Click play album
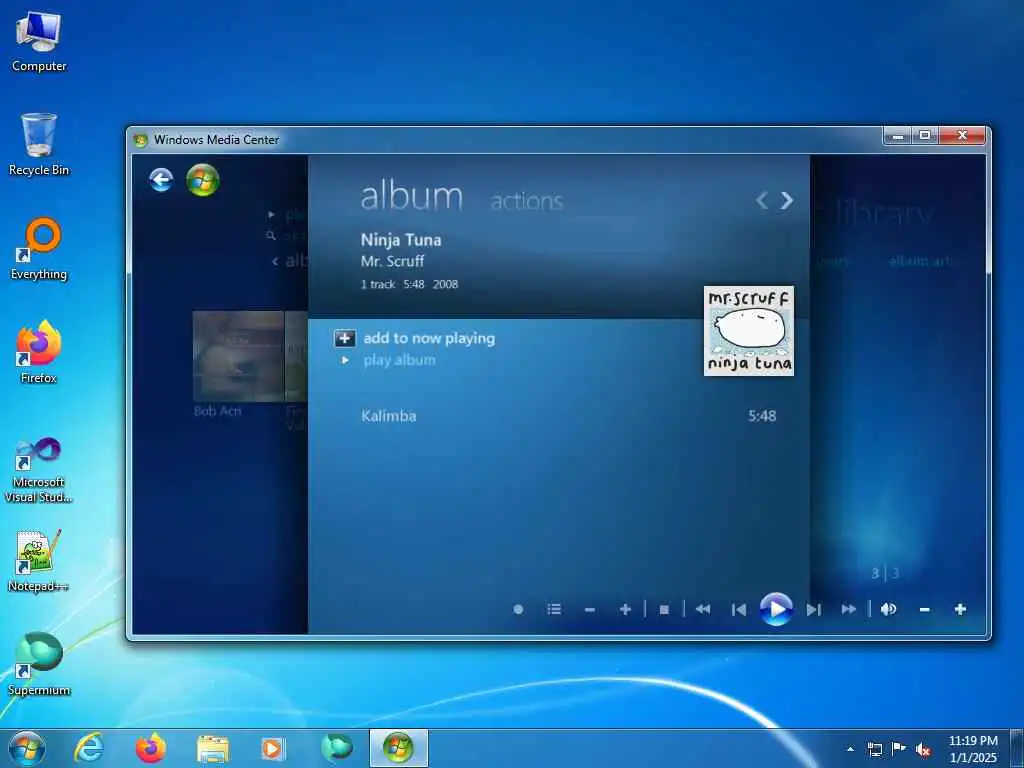Image resolution: width=1024 pixels, height=768 pixels. (399, 360)
